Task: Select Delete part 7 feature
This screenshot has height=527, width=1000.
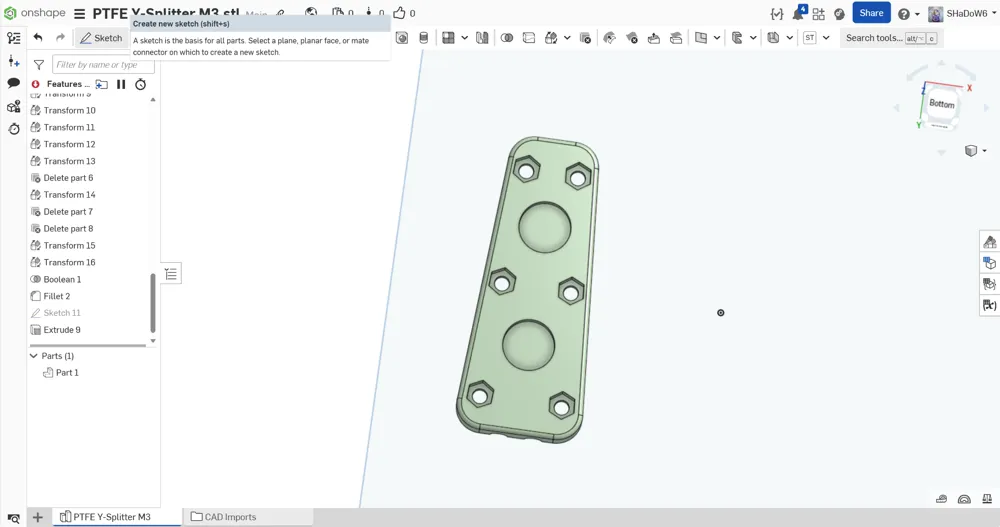Action: 68,211
